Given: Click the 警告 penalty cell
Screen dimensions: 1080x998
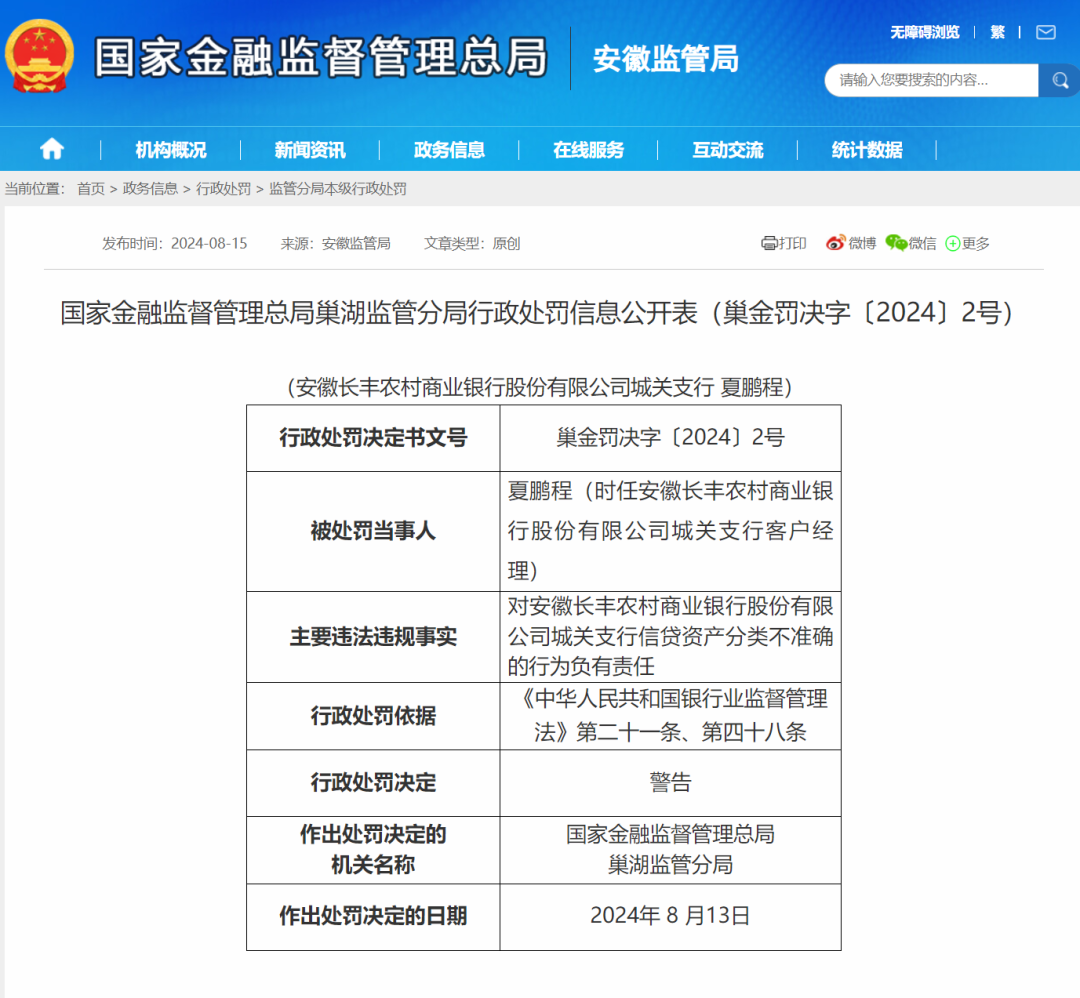Looking at the screenshot, I should point(670,783).
